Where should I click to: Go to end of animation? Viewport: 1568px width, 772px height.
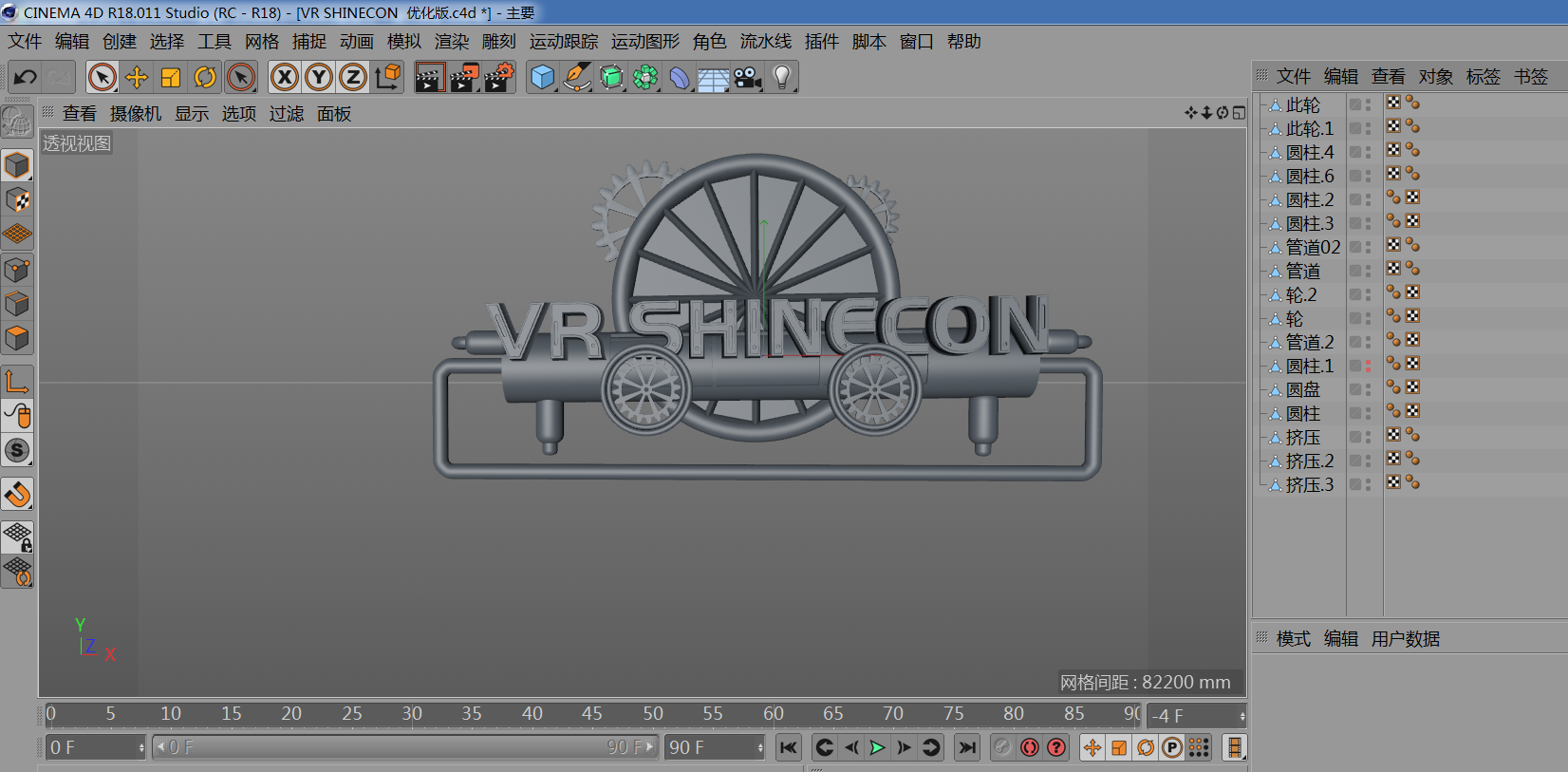coord(967,747)
